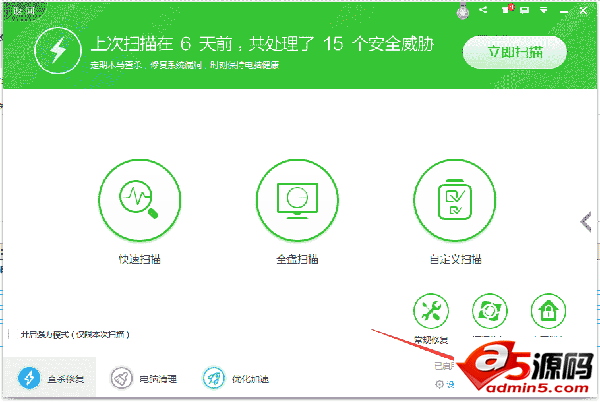The image size is (600, 402).
Task: Open the 自定义扫描 custom scan icon
Action: coord(455,200)
